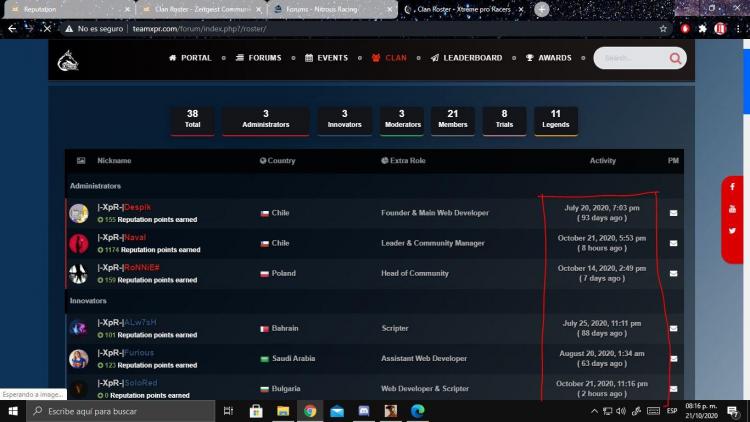Click envelope icon in Naval's row
The width and height of the screenshot is (750, 422).
point(673,243)
